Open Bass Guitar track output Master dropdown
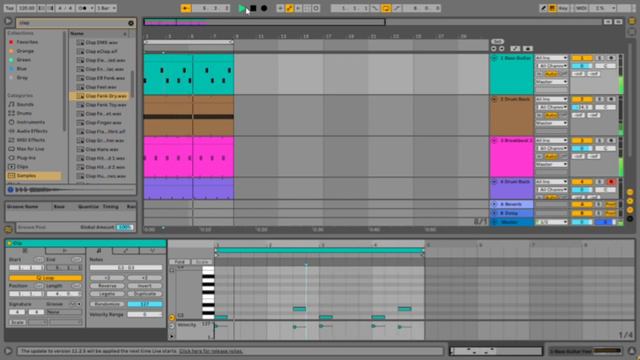The width and height of the screenshot is (640, 360). pyautogui.click(x=551, y=82)
